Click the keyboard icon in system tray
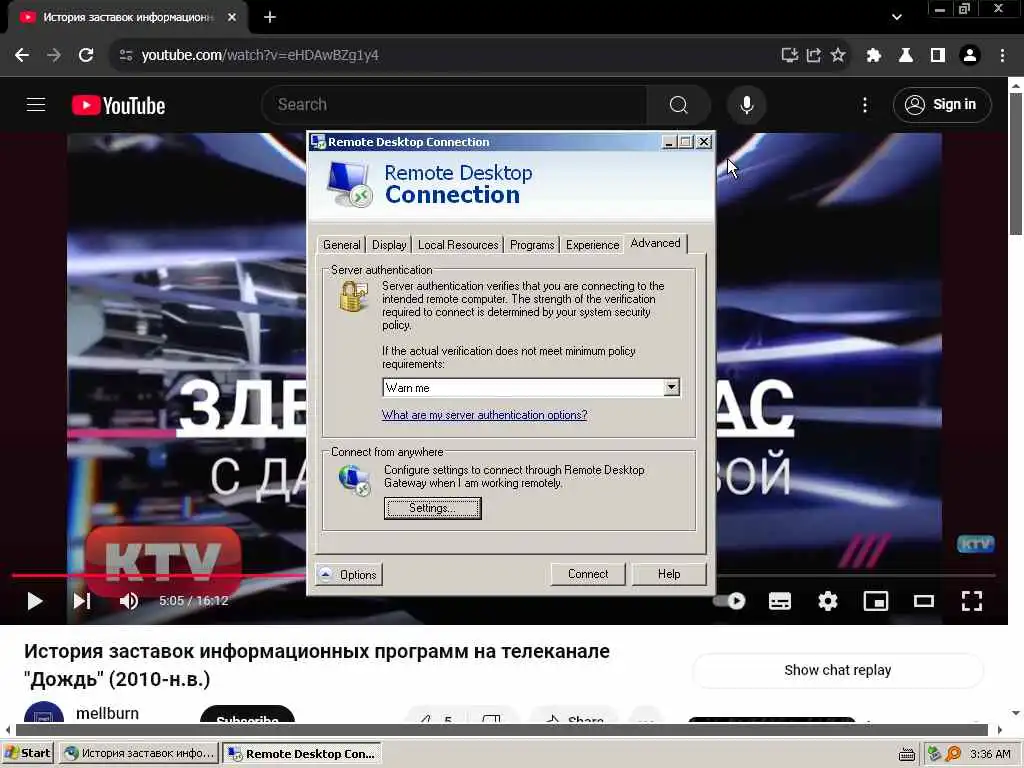The width and height of the screenshot is (1024, 768). click(906, 754)
